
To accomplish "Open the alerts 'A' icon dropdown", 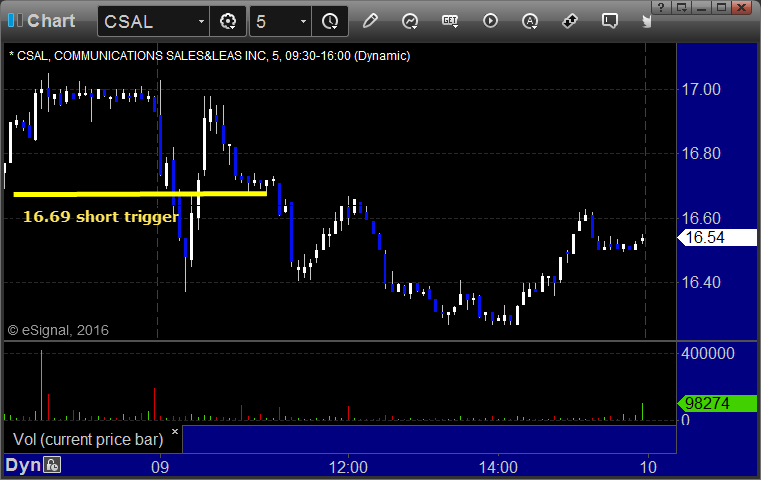I will [530, 21].
